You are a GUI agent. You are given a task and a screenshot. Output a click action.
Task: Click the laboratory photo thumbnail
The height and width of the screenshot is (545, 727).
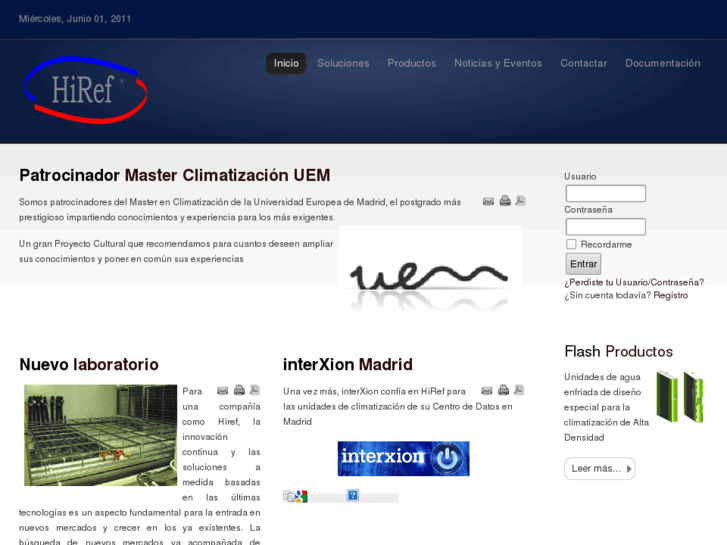point(101,435)
